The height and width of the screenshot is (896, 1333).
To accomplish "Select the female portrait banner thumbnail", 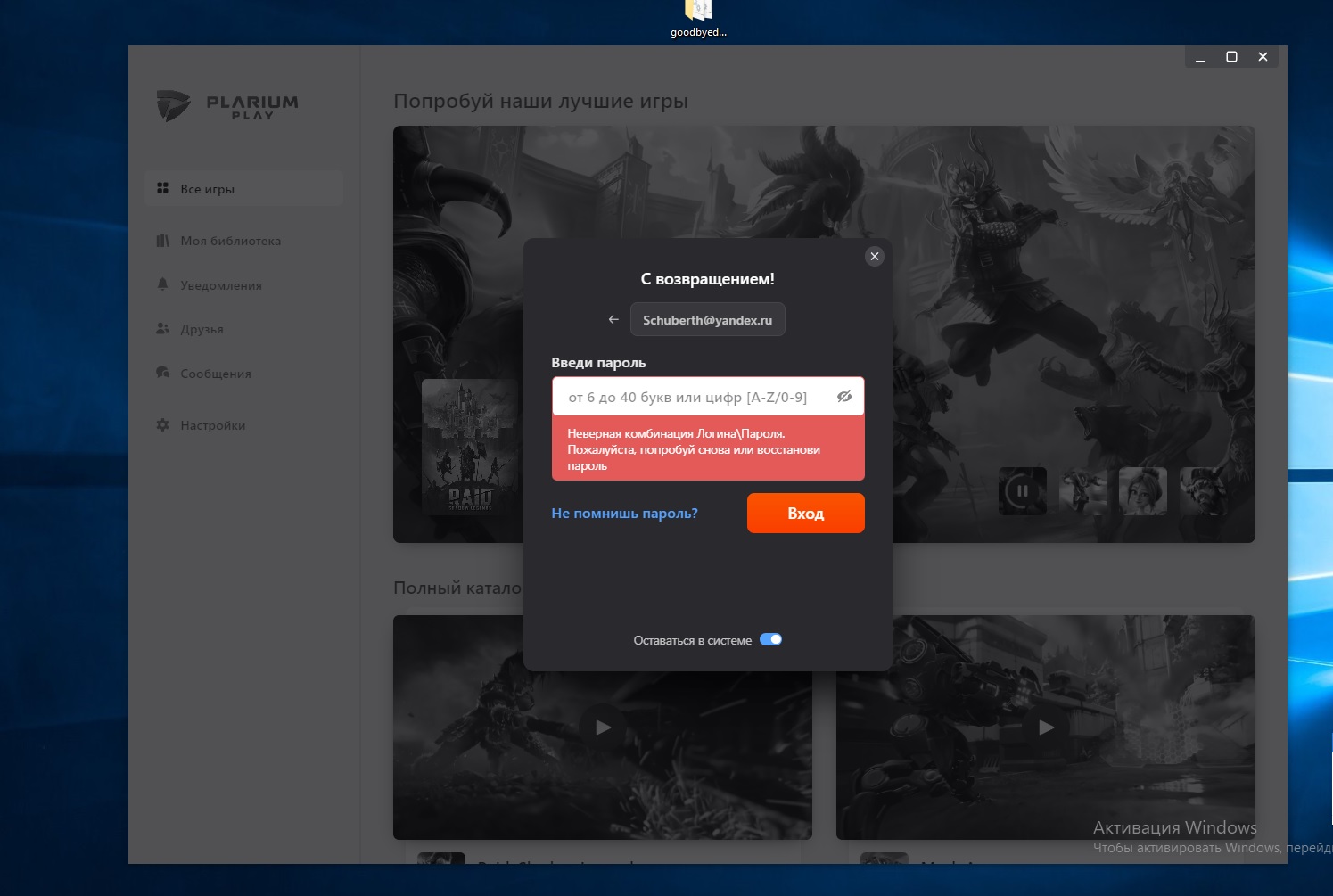I will [x=1143, y=491].
